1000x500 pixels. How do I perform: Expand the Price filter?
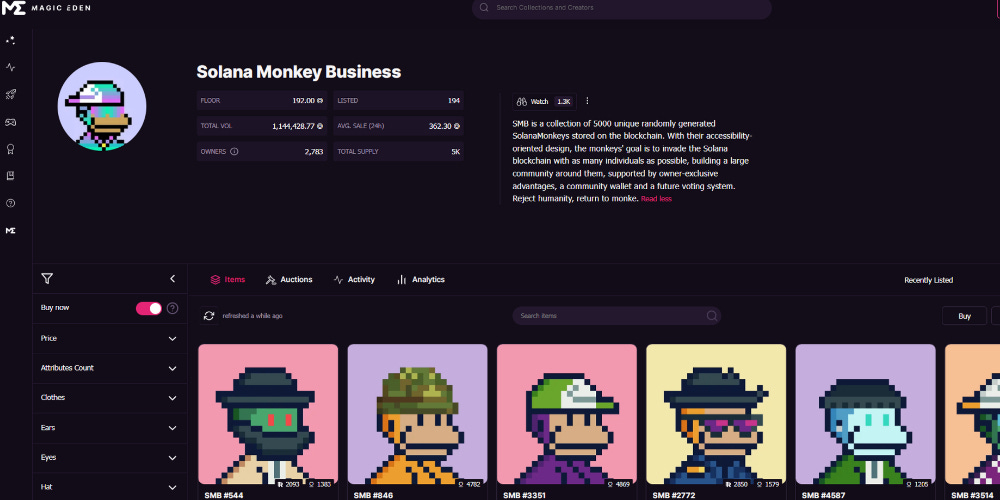pyautogui.click(x=110, y=339)
